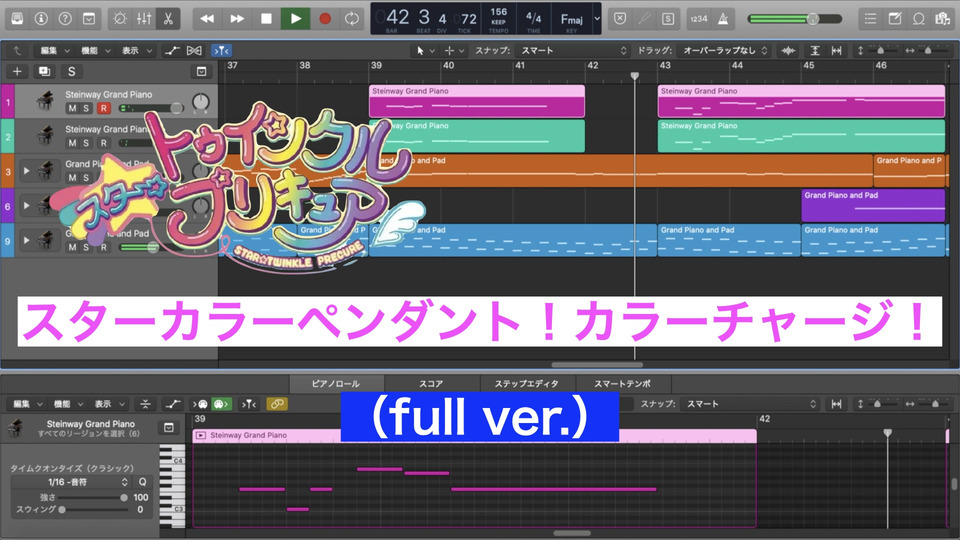Click the 4/4 time signature display

point(533,18)
